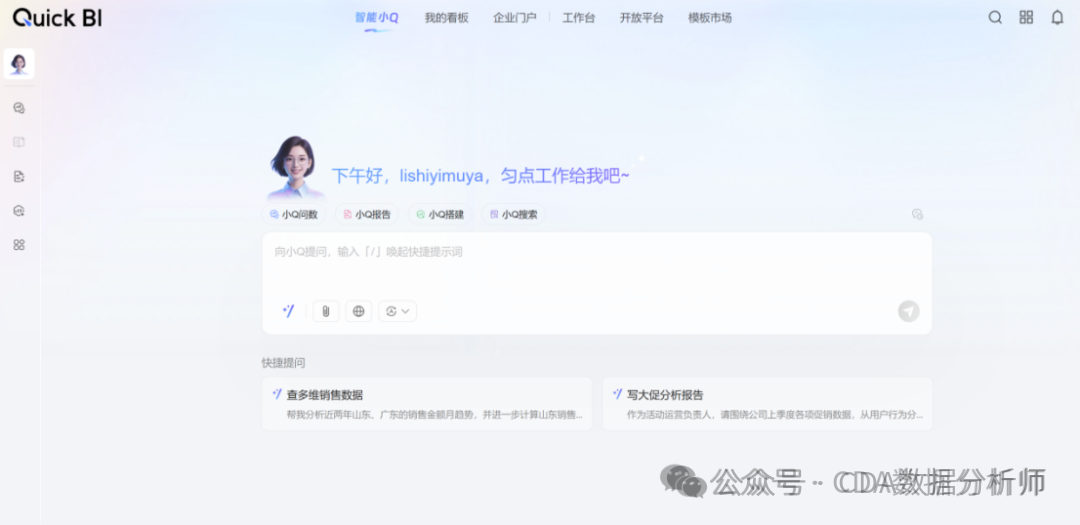The image size is (1080, 525).
Task: Click the 快捷提问 label
Action: click(x=283, y=362)
